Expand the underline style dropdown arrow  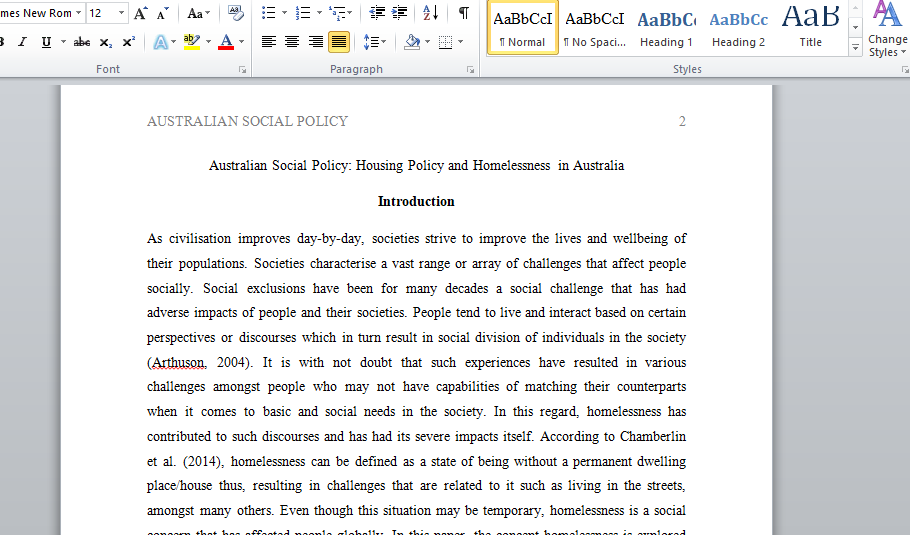pyautogui.click(x=63, y=42)
